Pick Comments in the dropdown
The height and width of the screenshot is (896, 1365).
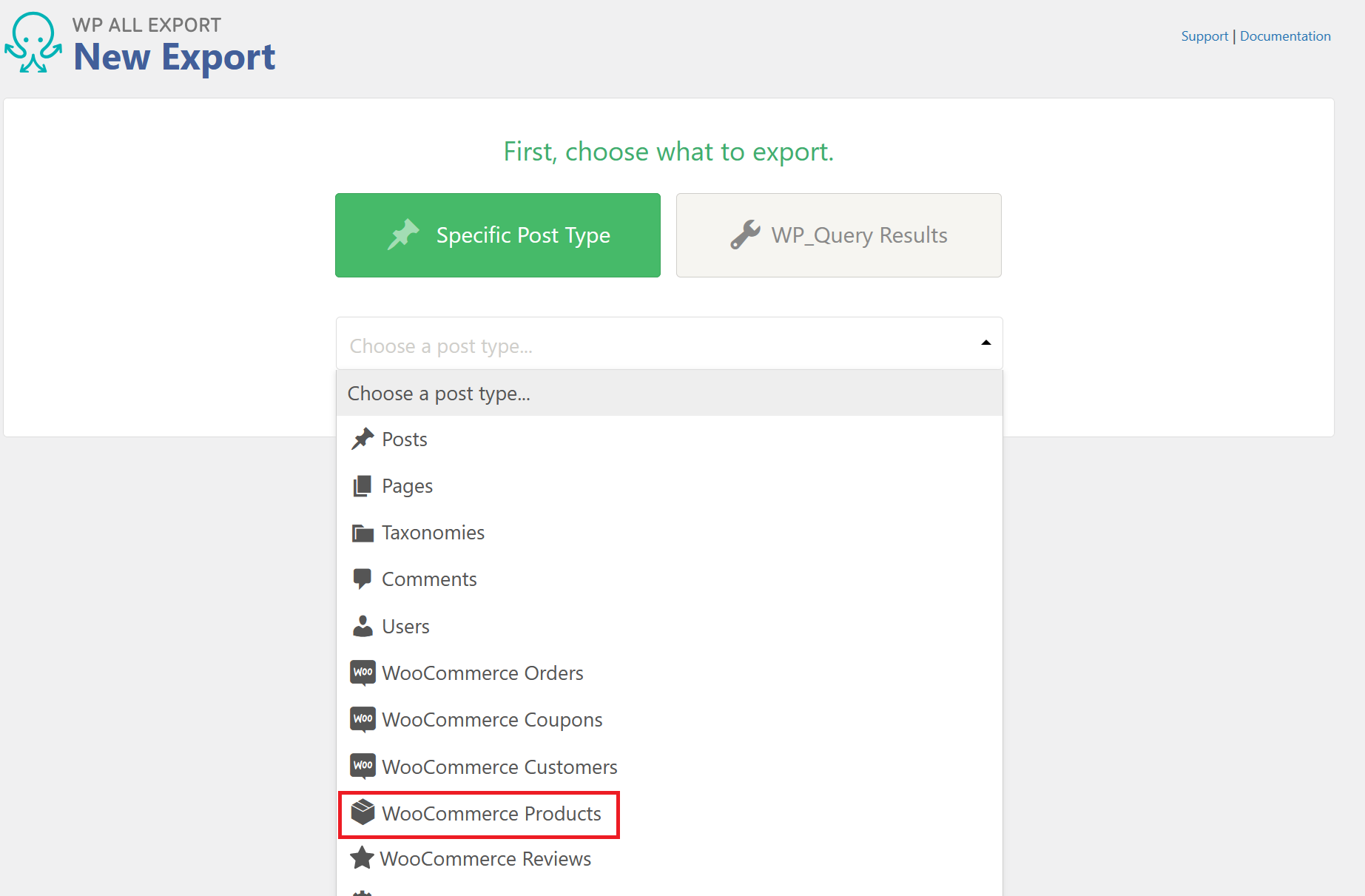tap(670, 579)
